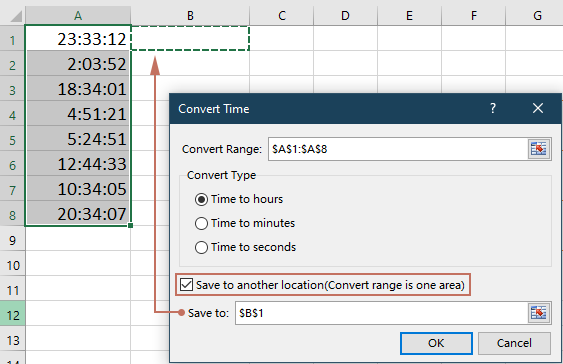Focus the Save to input field
This screenshot has width=563, height=364.
click(x=381, y=313)
